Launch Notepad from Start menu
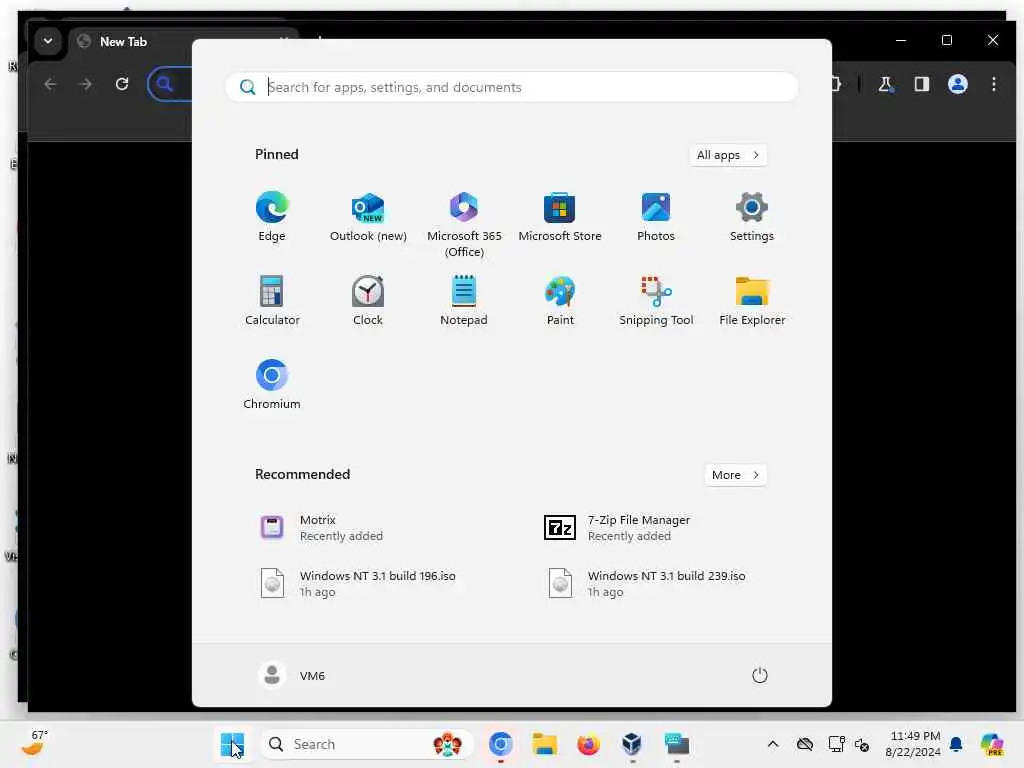This screenshot has height=768, width=1024. (x=464, y=301)
